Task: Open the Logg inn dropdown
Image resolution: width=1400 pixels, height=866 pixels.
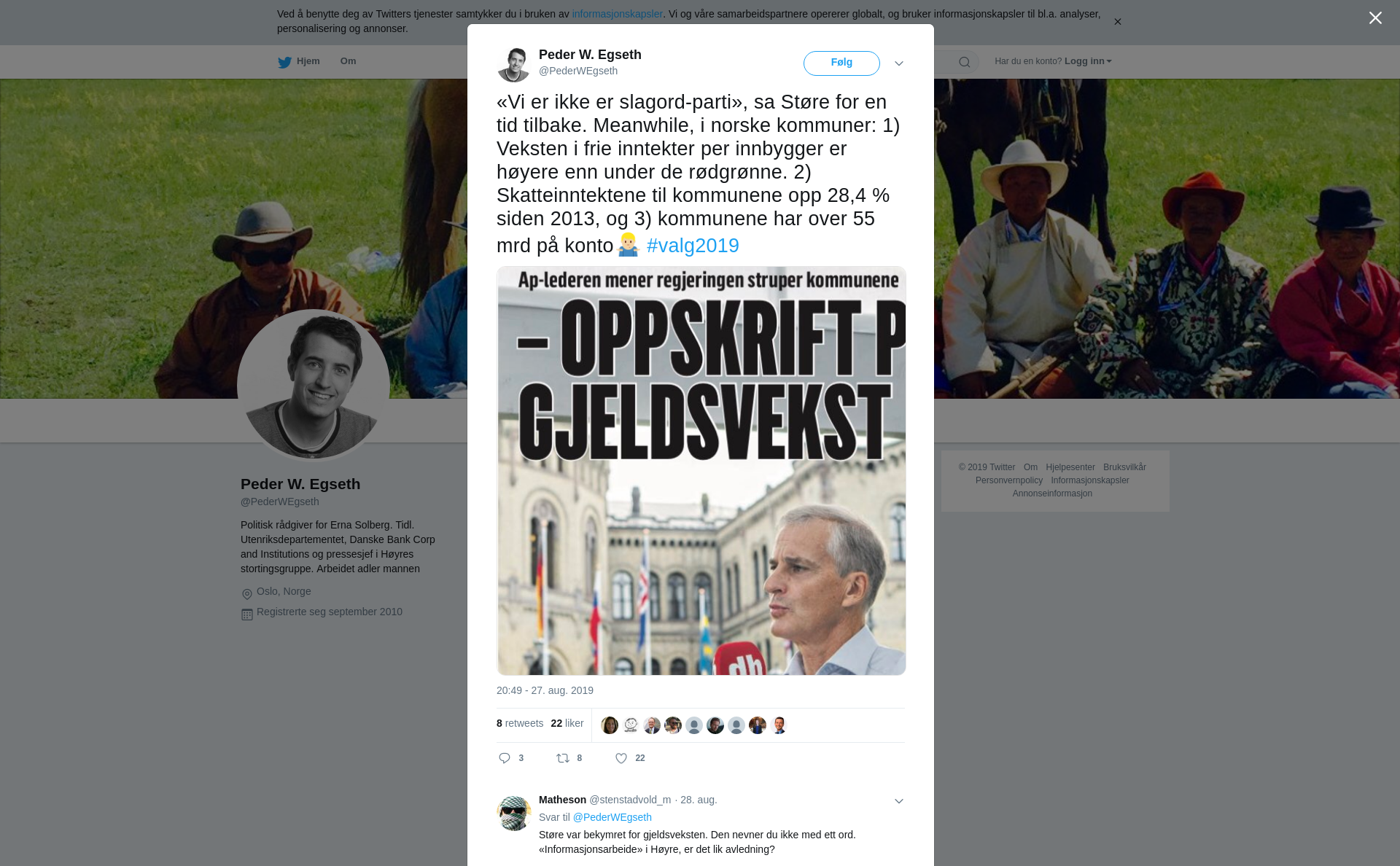Action: [1088, 61]
